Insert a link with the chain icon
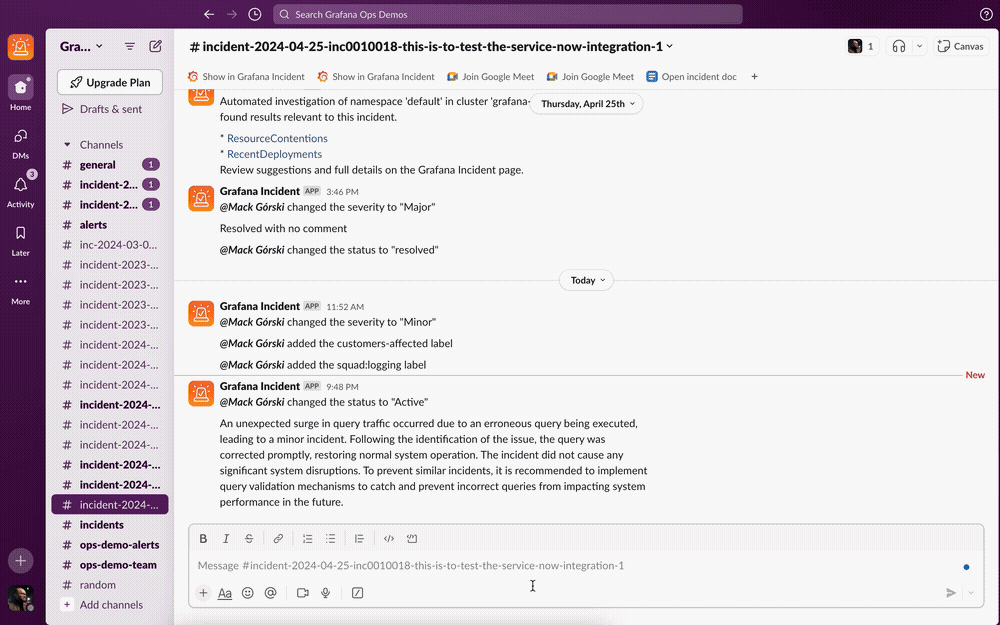The width and height of the screenshot is (1000, 625). pos(278,538)
